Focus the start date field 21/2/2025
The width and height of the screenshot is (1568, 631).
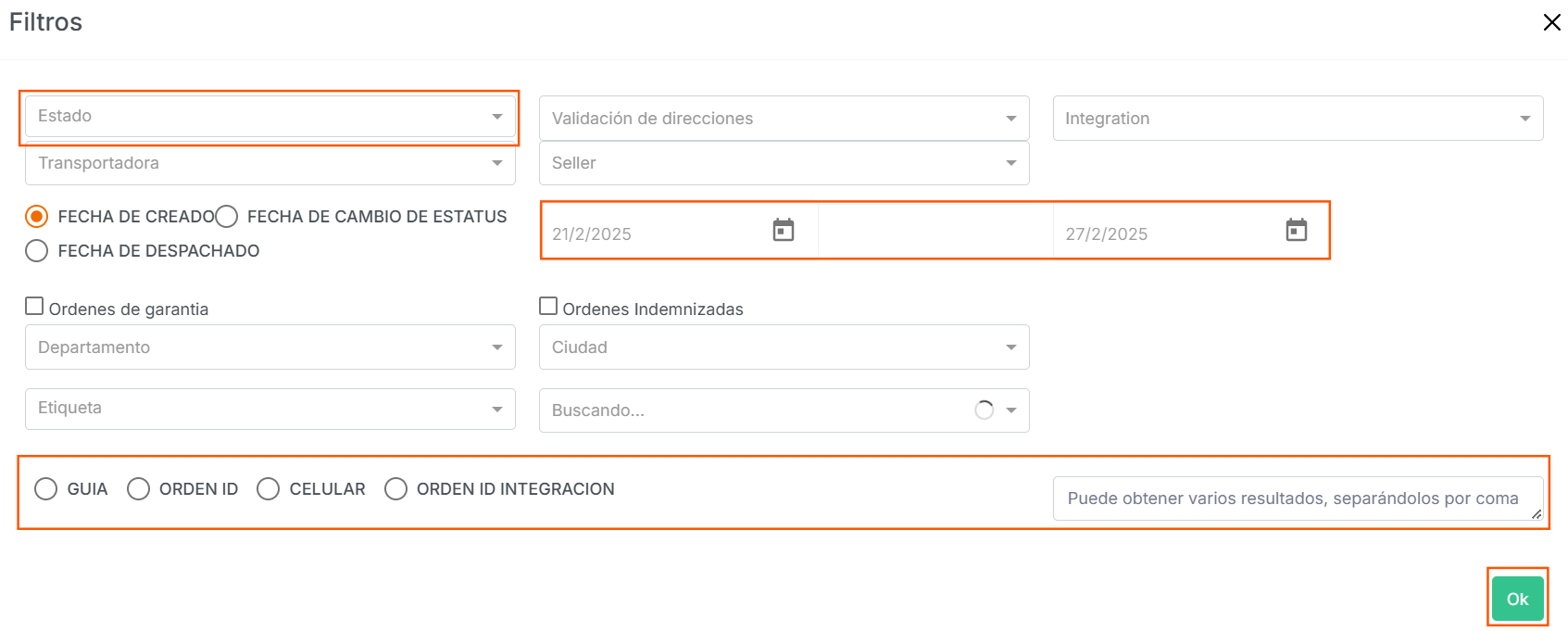point(658,233)
